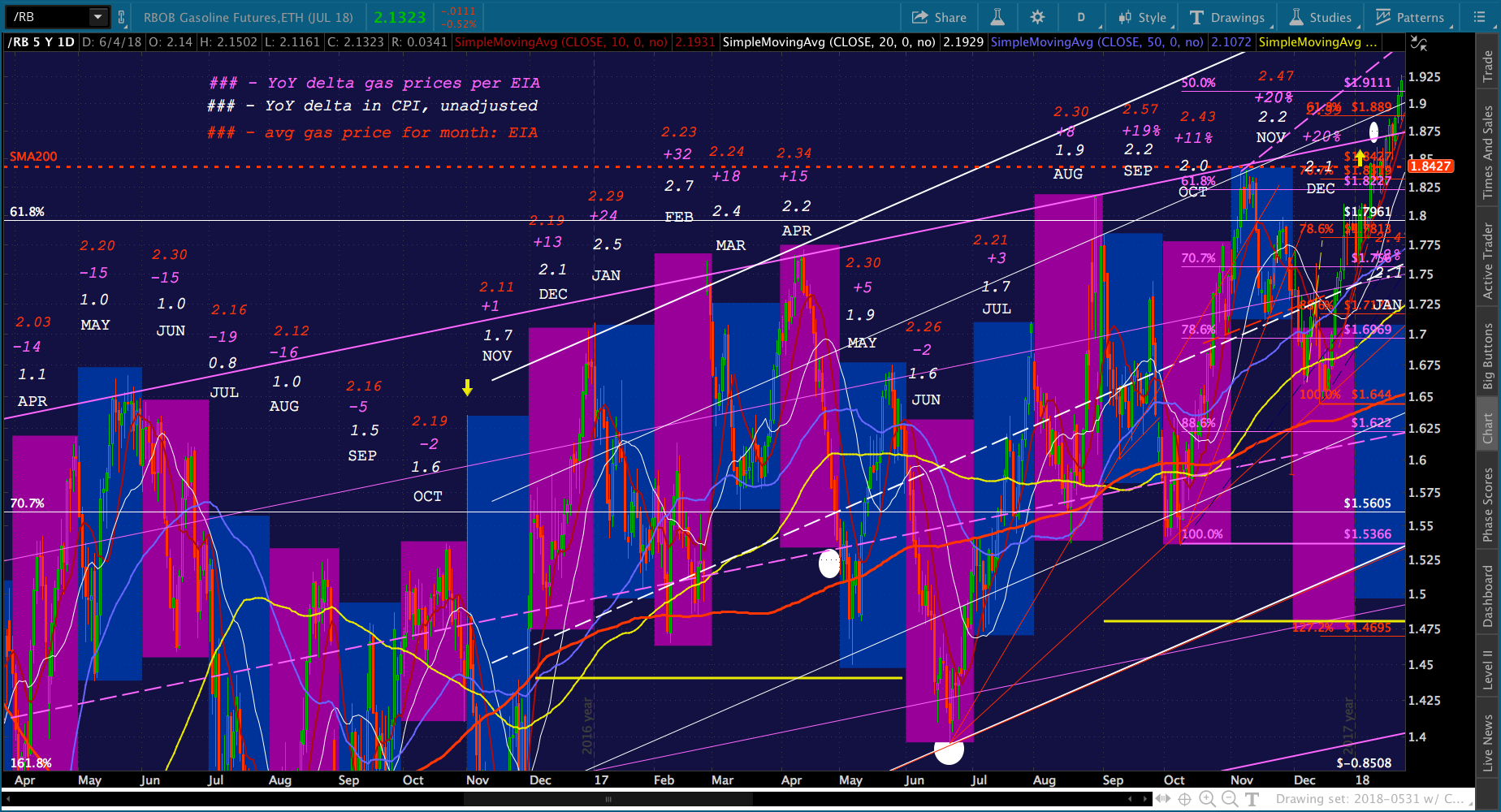This screenshot has width=1501, height=812.
Task: Click the horizontal chart scrollbar
Action: [569, 799]
